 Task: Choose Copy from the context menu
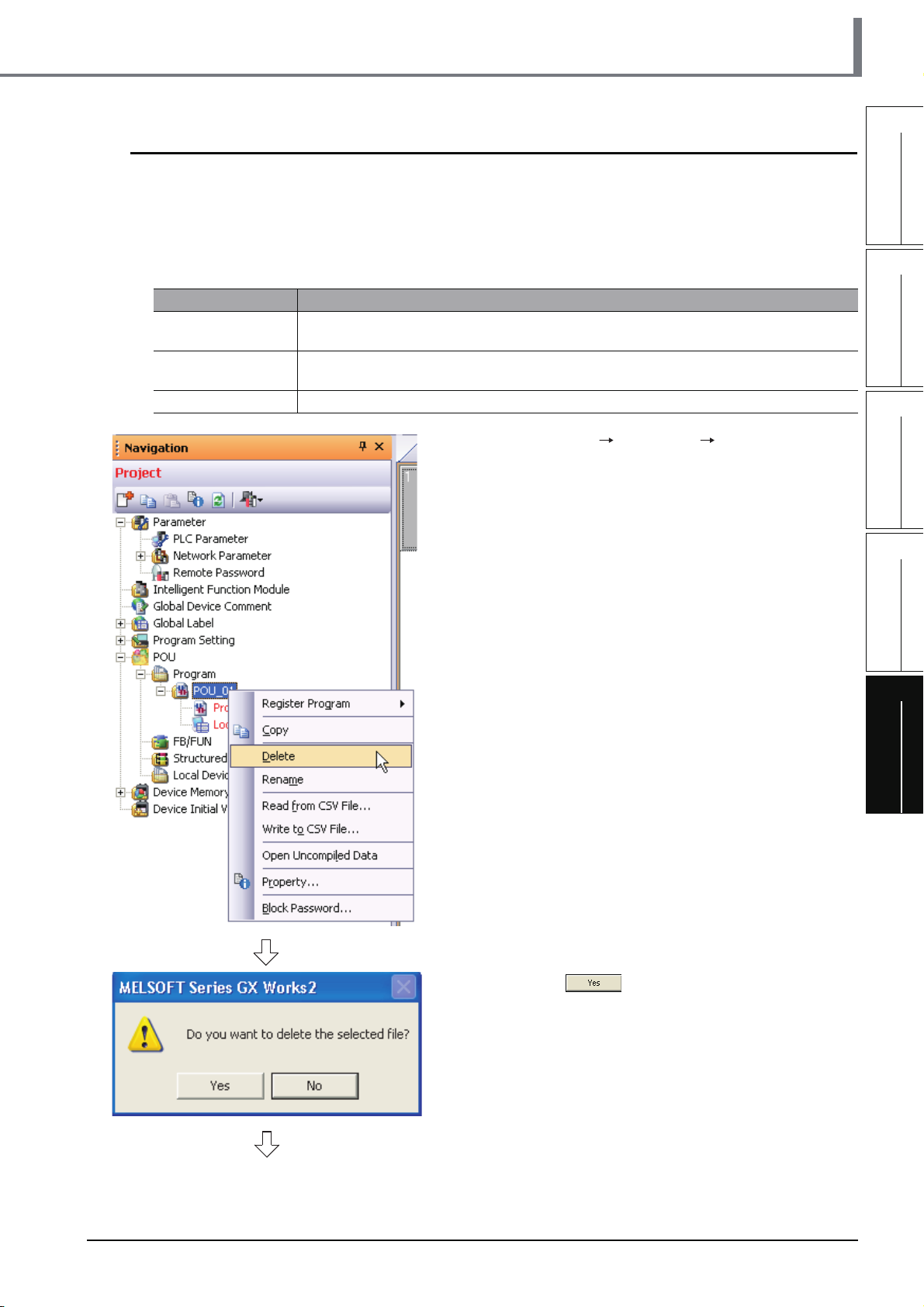[322, 730]
